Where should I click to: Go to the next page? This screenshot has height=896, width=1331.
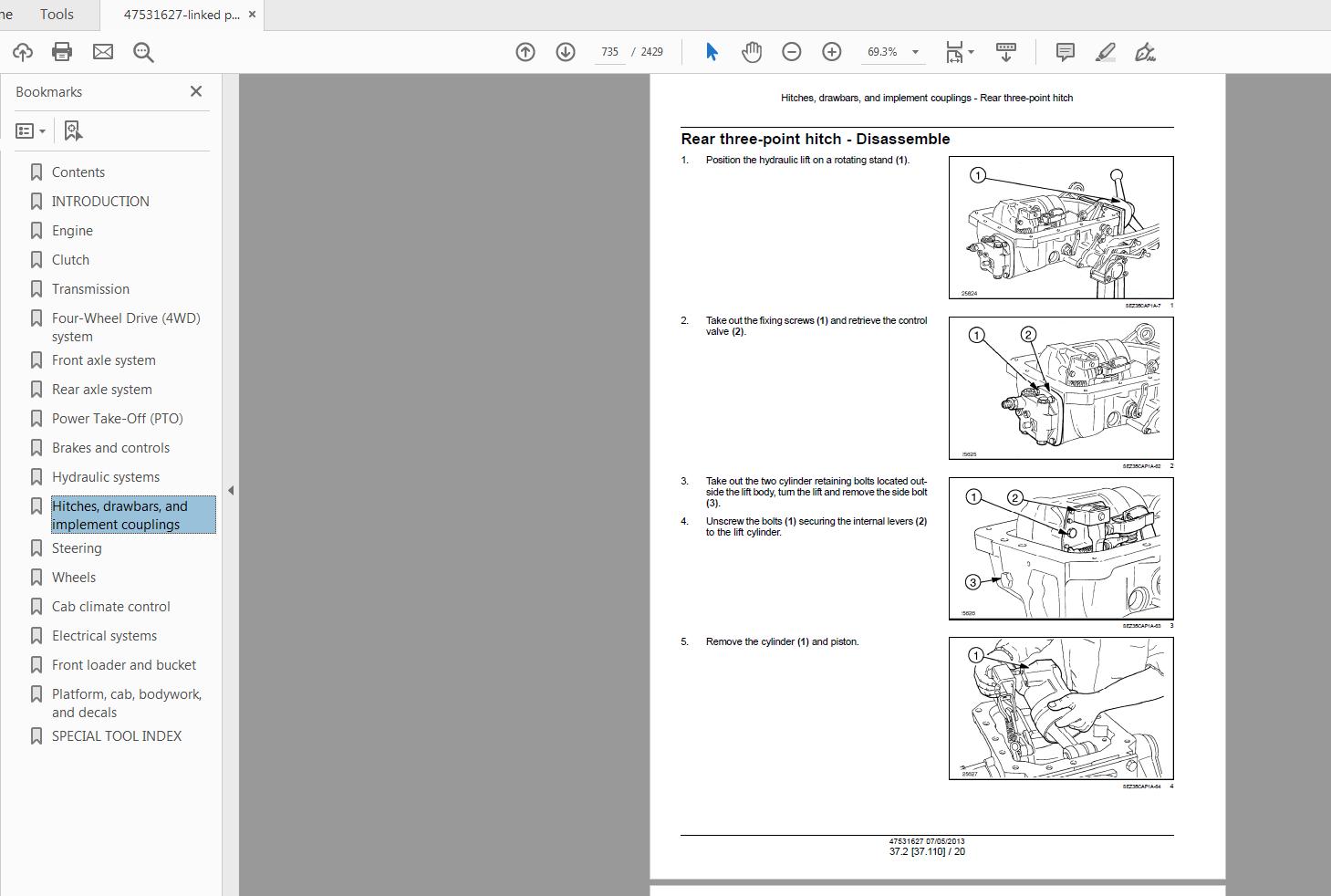(x=566, y=52)
